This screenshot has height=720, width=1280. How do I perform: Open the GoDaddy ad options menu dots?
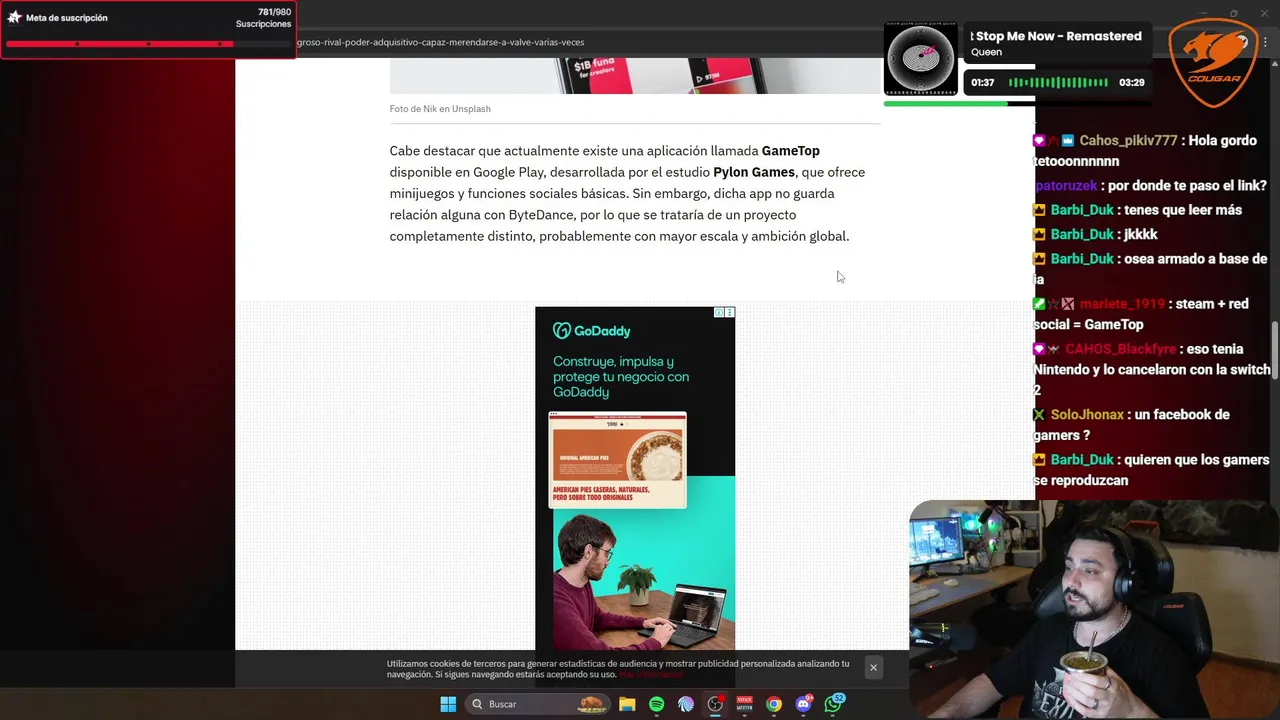[730, 313]
